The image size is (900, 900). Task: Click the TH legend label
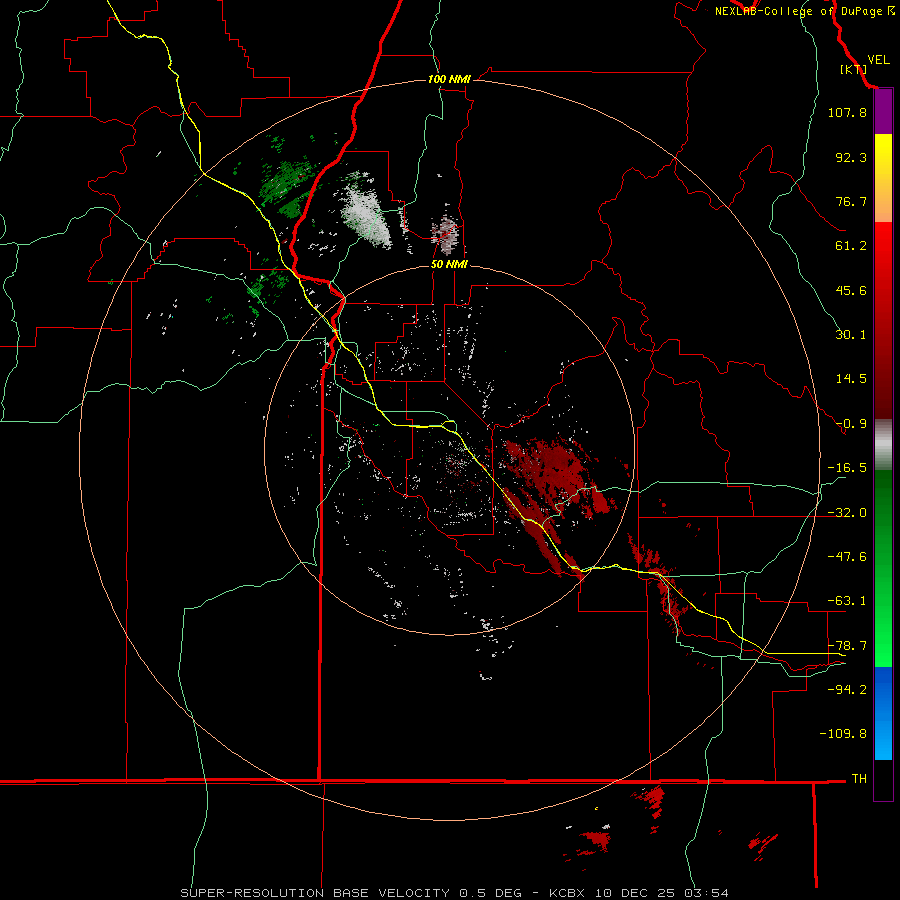point(859,779)
